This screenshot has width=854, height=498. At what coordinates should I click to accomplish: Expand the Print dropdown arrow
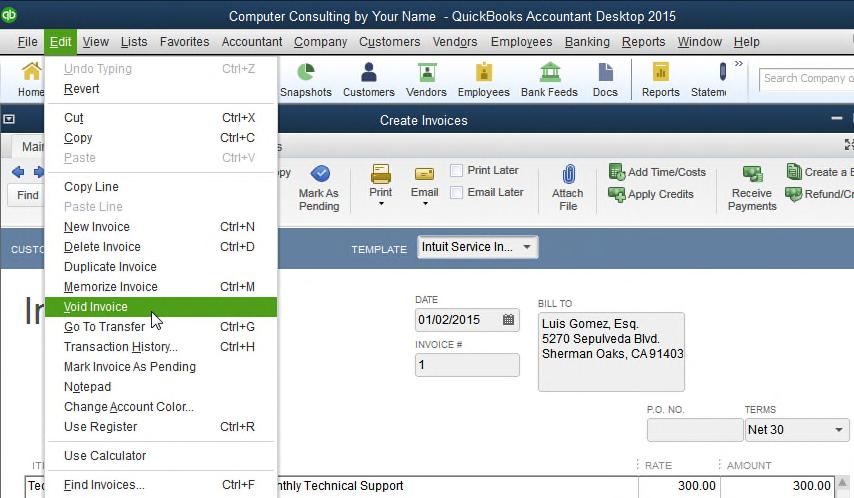pyautogui.click(x=381, y=204)
